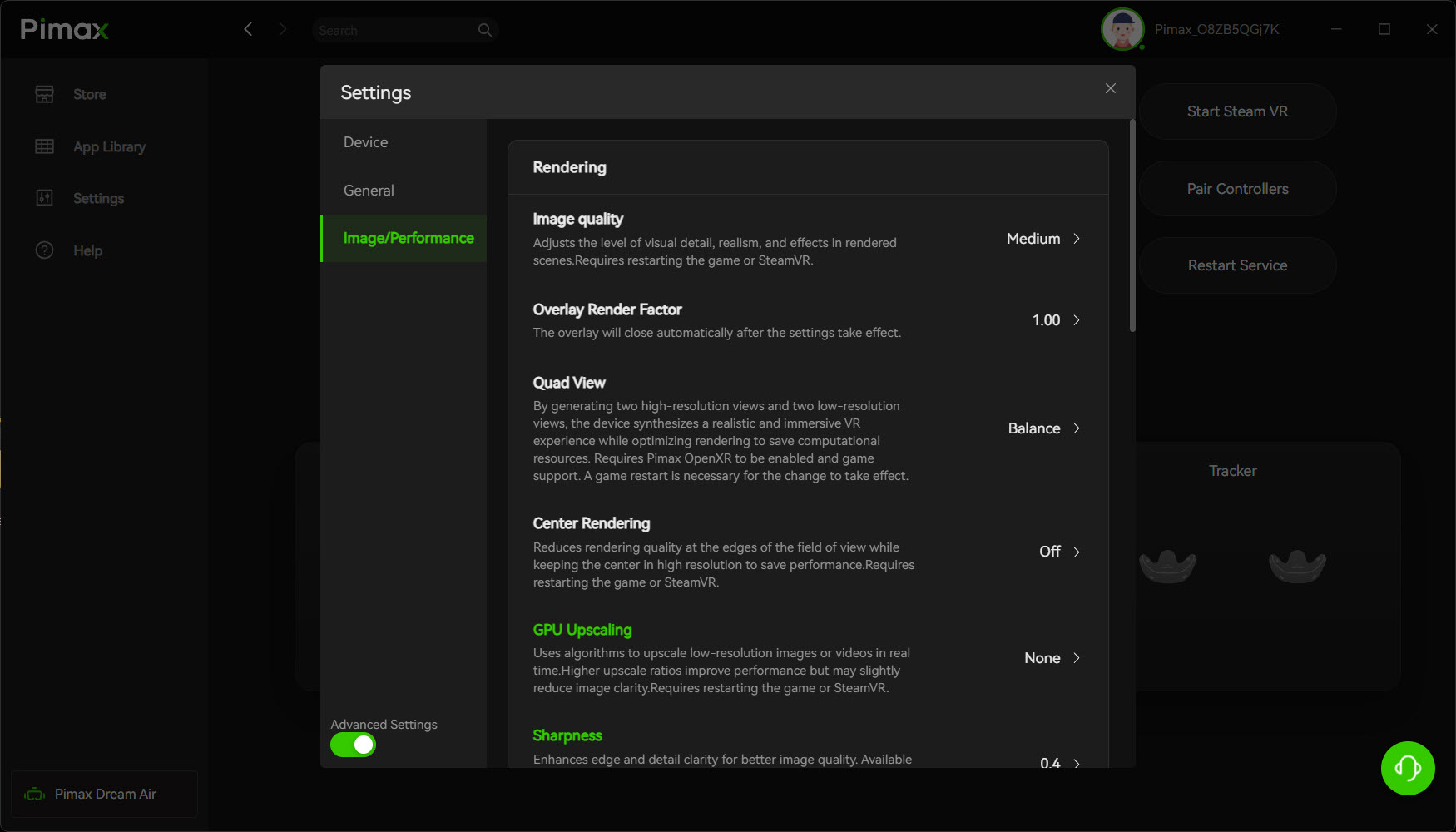Screen dimensions: 1456x832
Task: Close the Settings dialog
Action: (1110, 88)
